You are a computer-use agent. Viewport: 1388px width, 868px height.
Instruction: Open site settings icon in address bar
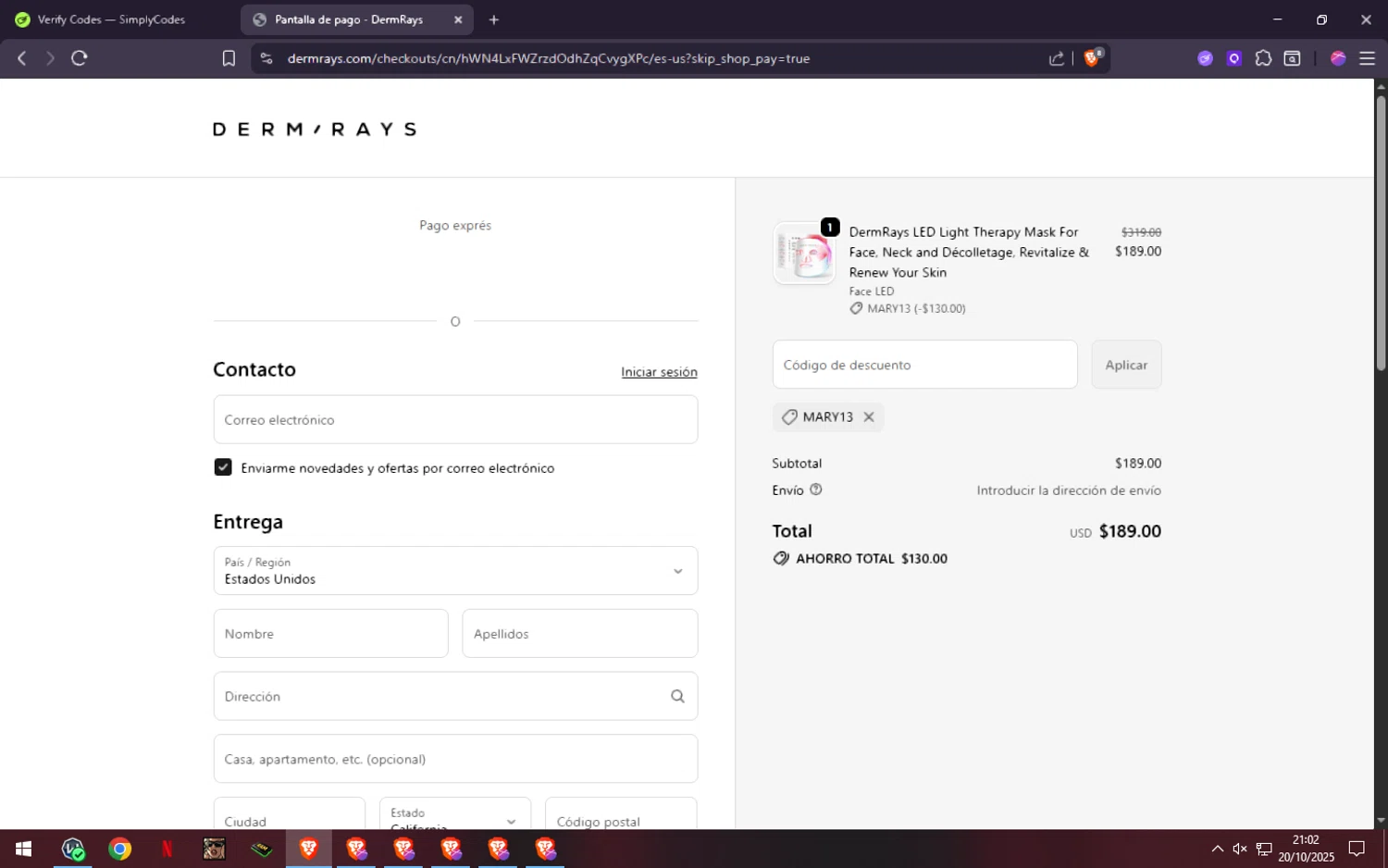click(x=266, y=58)
